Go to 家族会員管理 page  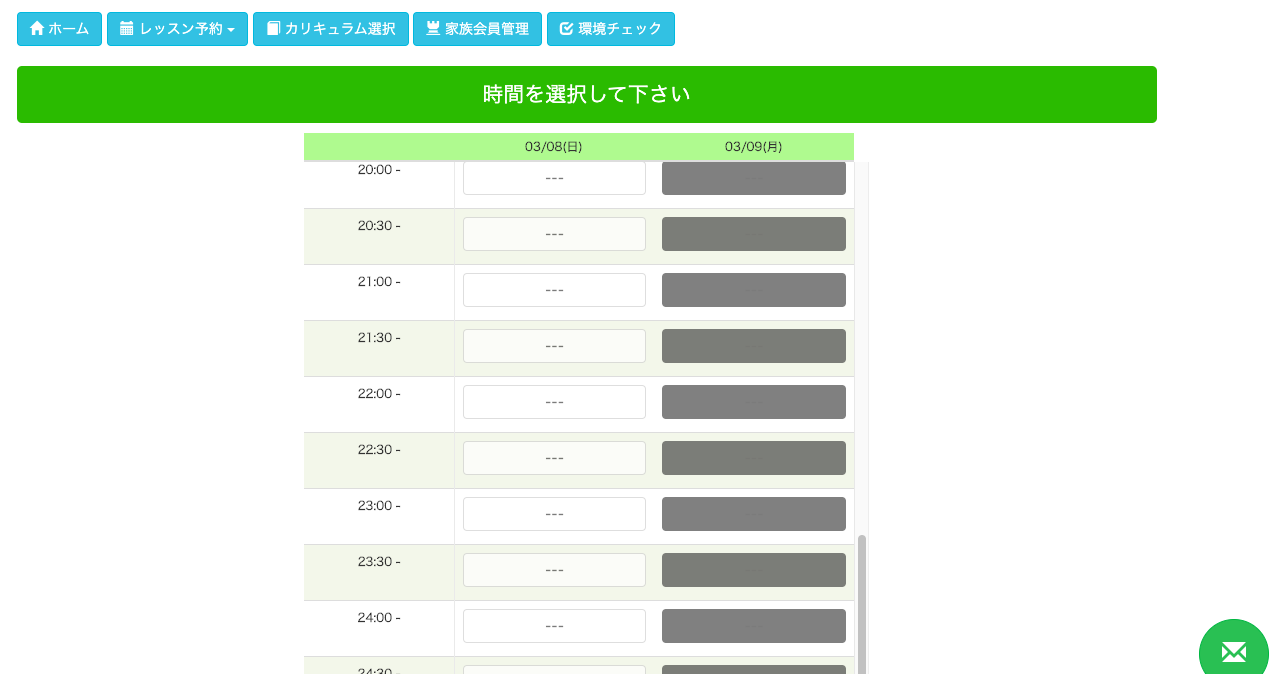tap(477, 29)
